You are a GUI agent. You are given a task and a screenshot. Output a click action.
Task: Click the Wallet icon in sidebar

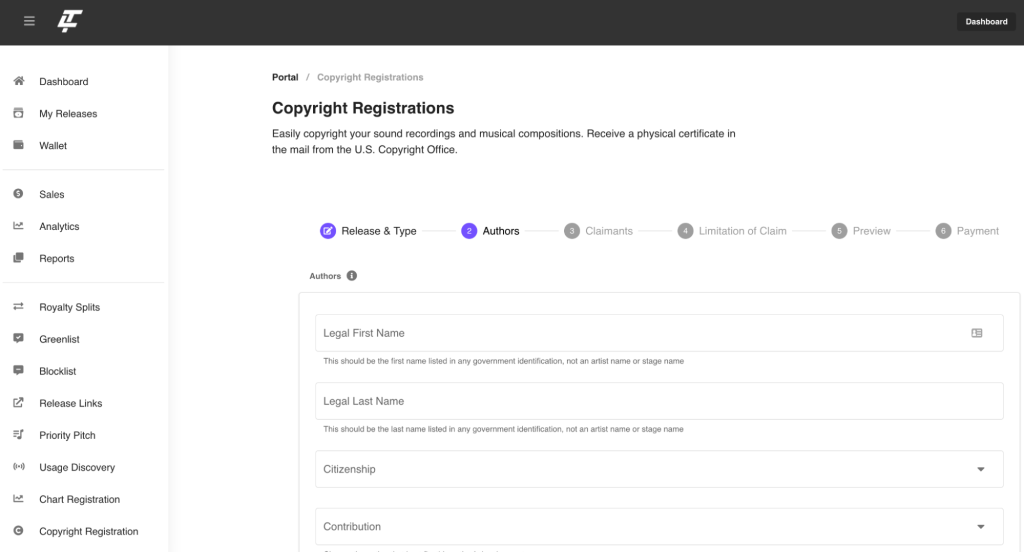pyautogui.click(x=18, y=145)
